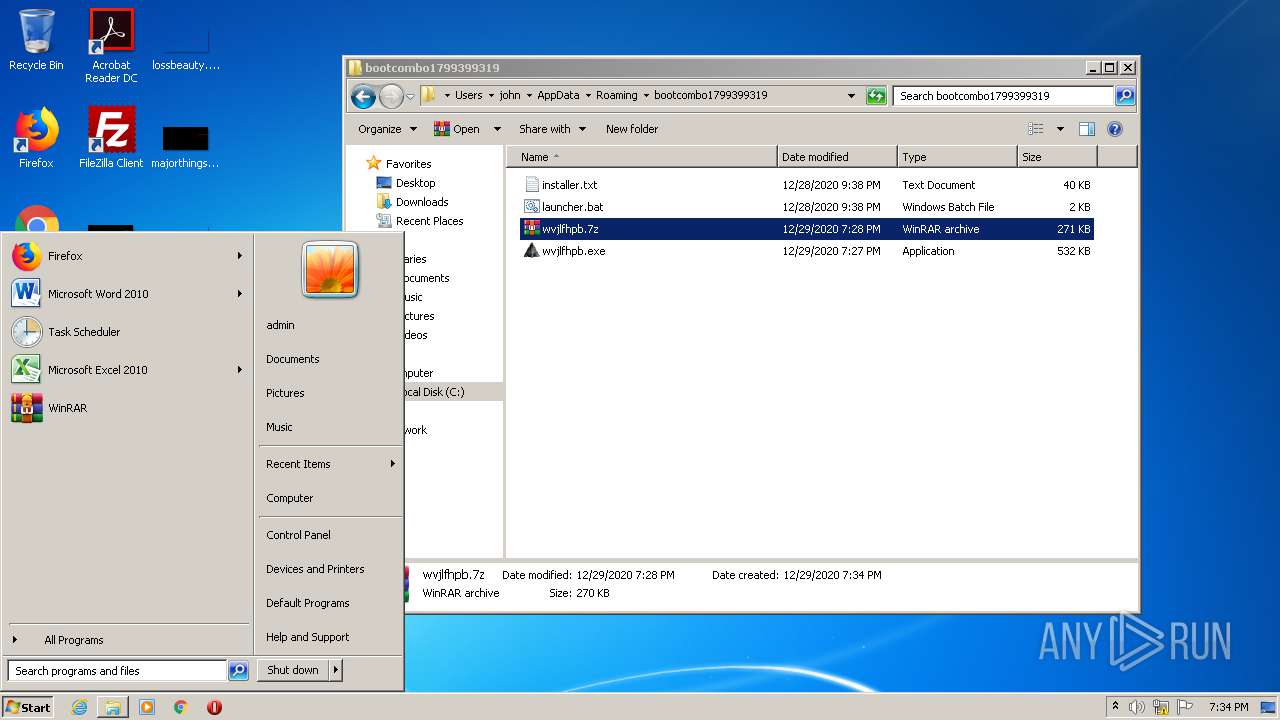Refresh the folder with address bar refresh button
Screen dimensions: 1280x720
(x=876, y=96)
